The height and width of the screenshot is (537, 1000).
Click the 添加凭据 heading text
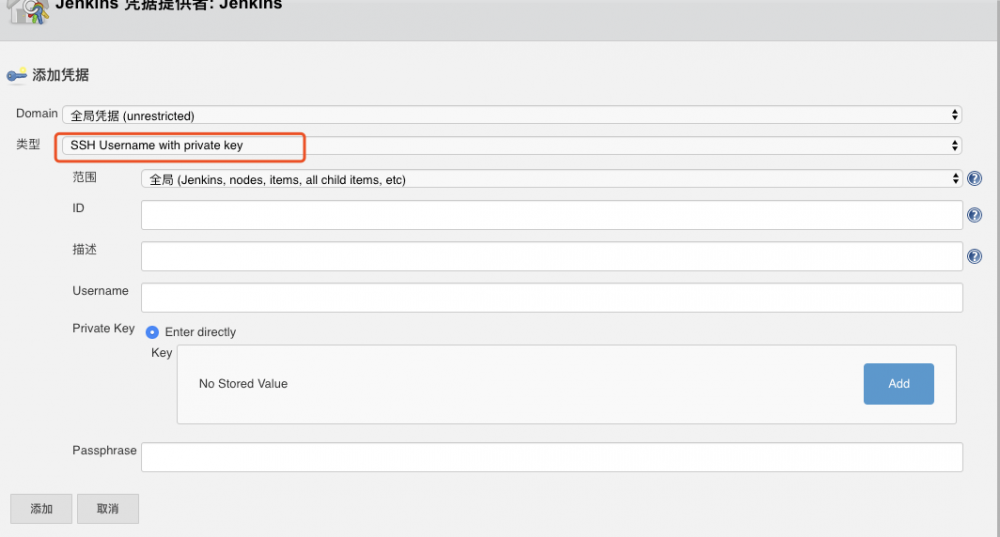61,75
